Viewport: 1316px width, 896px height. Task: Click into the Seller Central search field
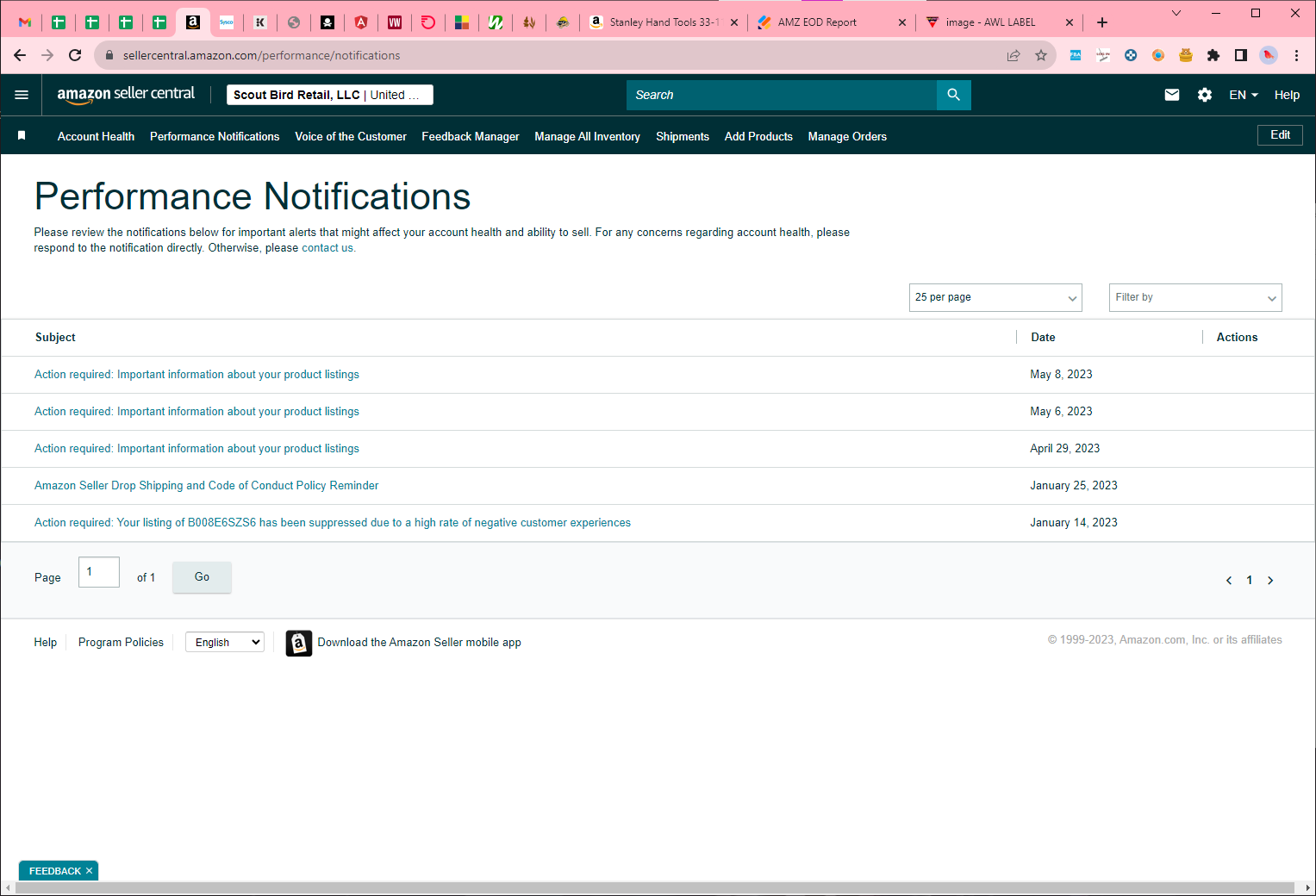tap(782, 95)
